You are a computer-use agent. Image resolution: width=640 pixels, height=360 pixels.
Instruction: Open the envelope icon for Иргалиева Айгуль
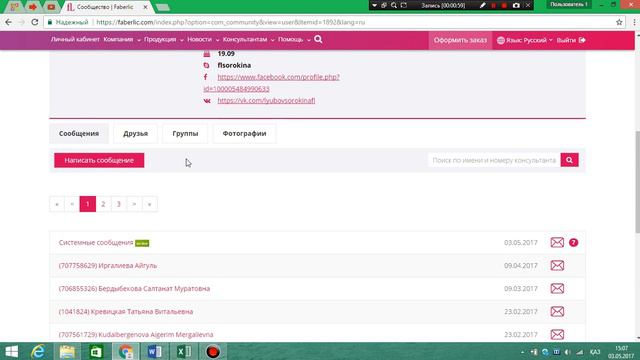click(x=557, y=265)
